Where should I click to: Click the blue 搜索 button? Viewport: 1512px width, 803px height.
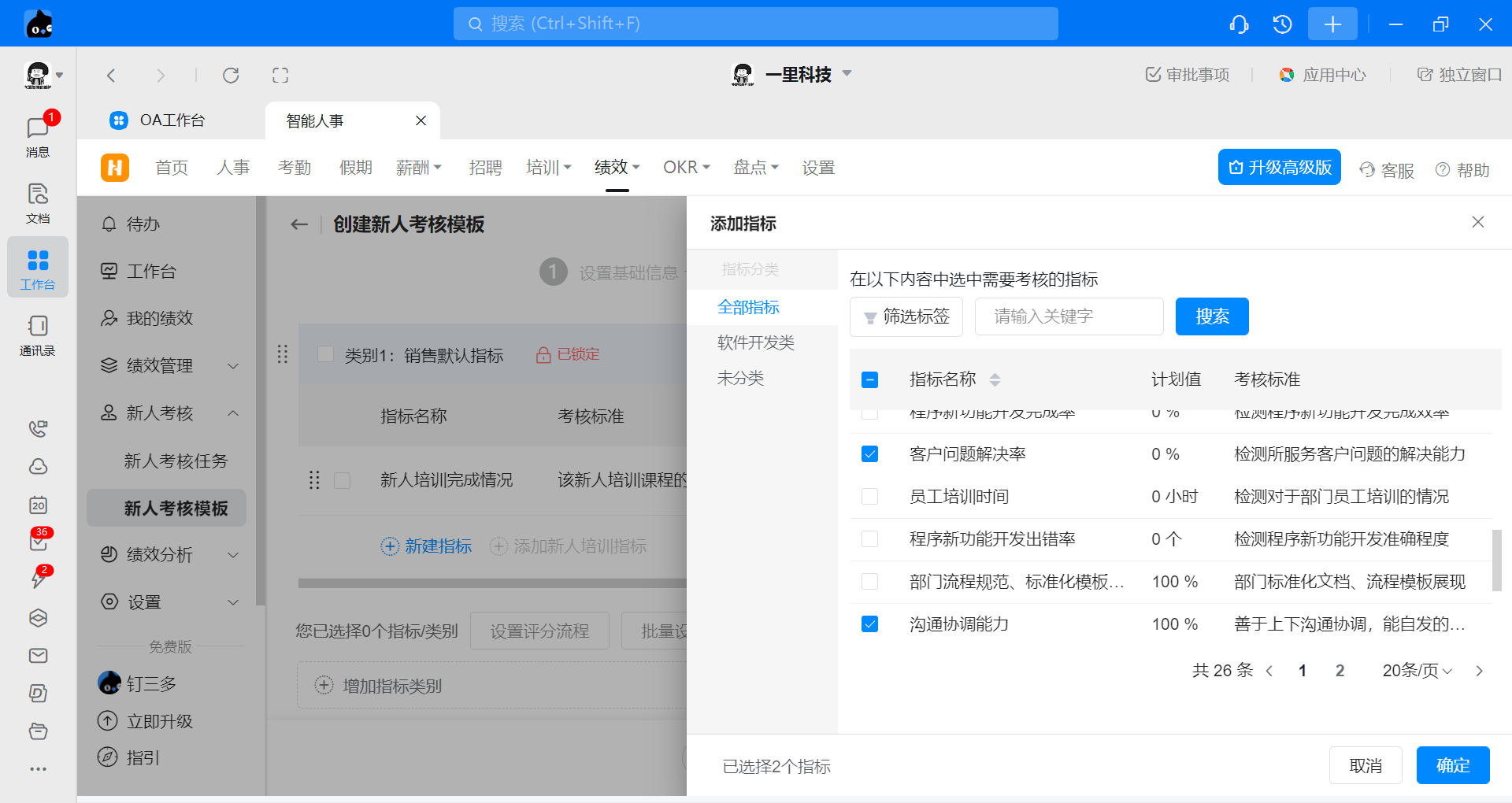pos(1211,316)
